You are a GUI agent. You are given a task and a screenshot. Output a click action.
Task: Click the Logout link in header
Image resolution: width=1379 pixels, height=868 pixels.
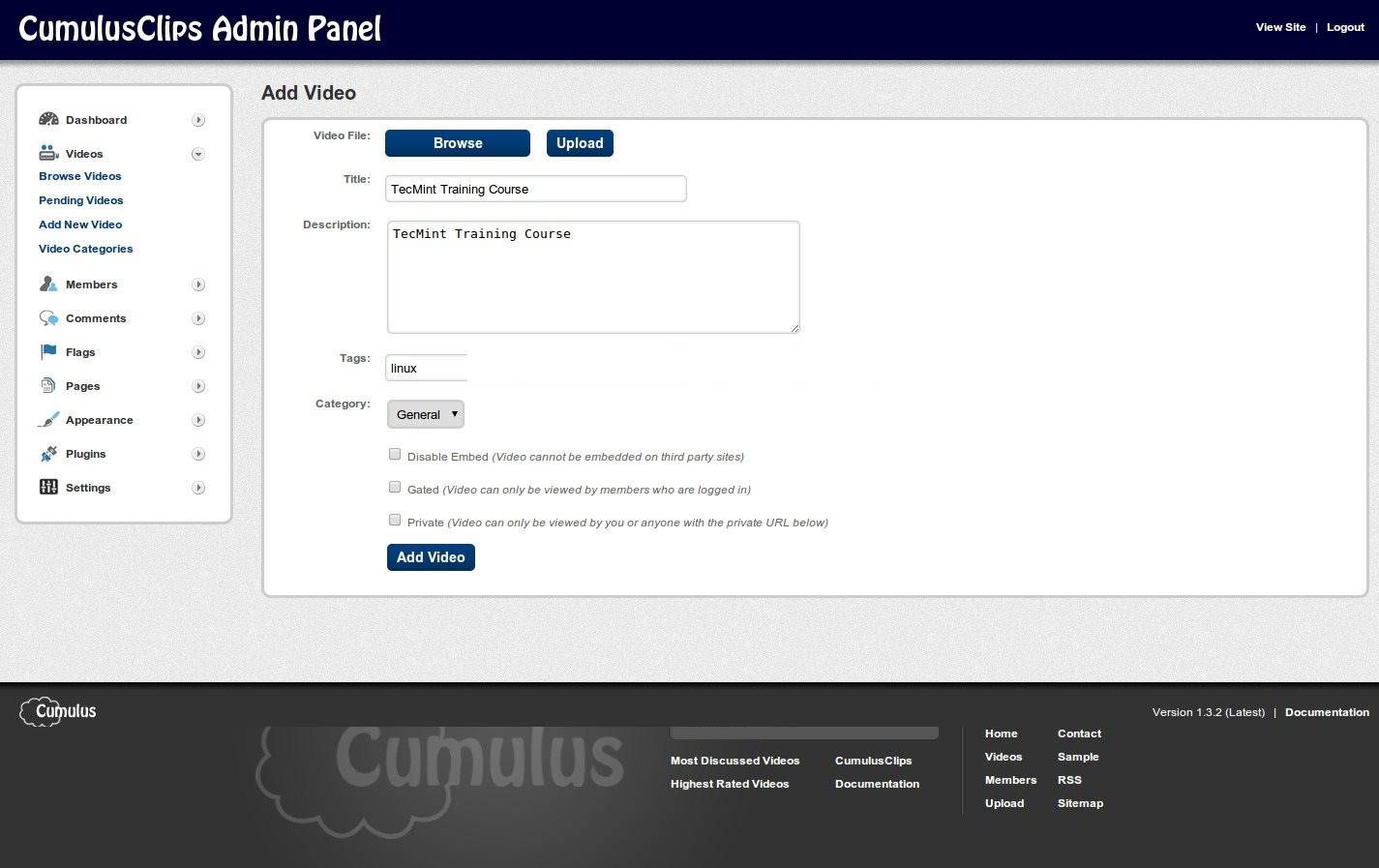pyautogui.click(x=1345, y=27)
